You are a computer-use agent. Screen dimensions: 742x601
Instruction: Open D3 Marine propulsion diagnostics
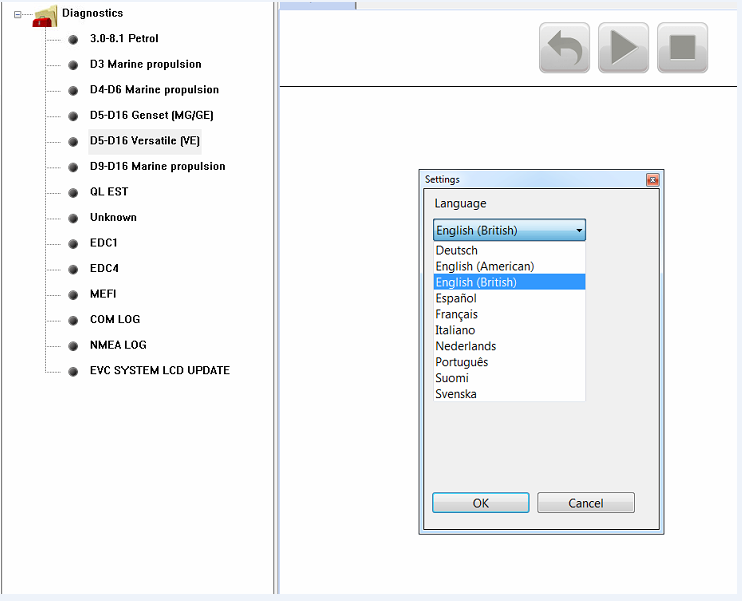145,64
